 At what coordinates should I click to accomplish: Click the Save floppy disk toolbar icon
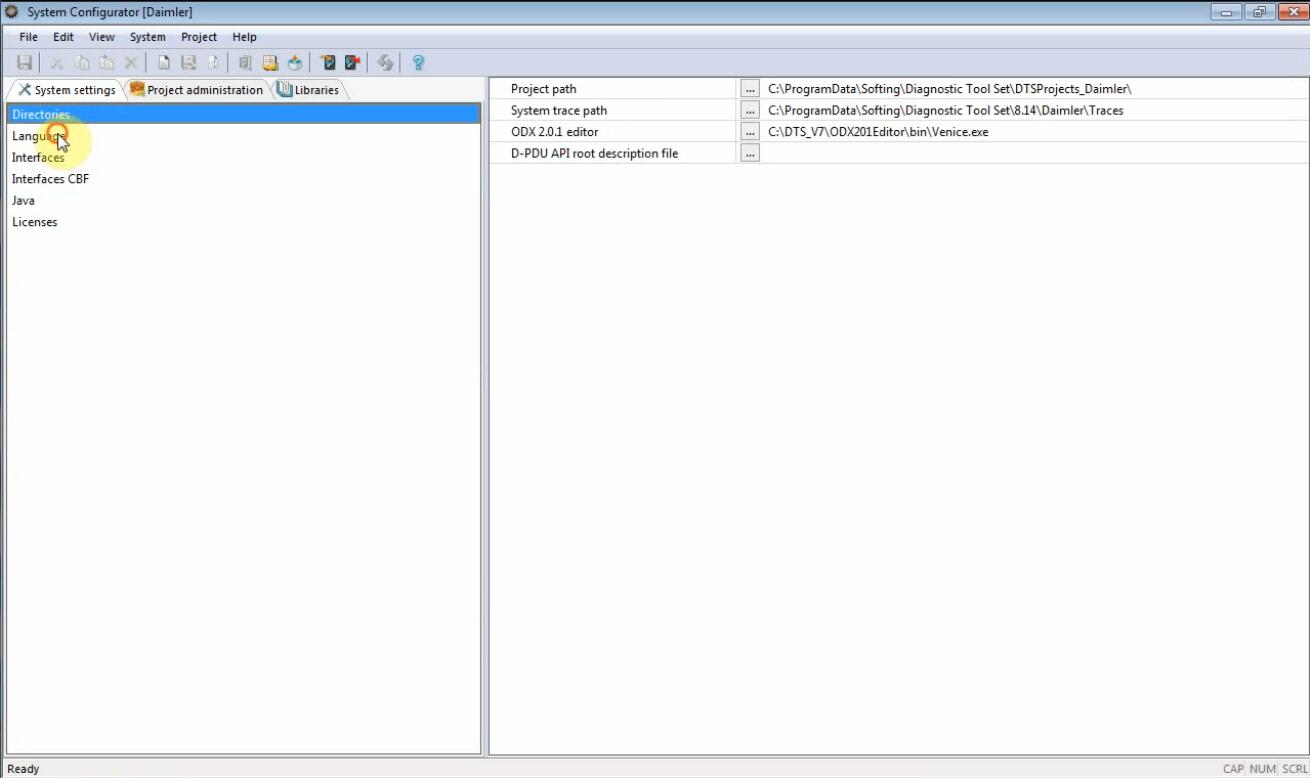25,63
